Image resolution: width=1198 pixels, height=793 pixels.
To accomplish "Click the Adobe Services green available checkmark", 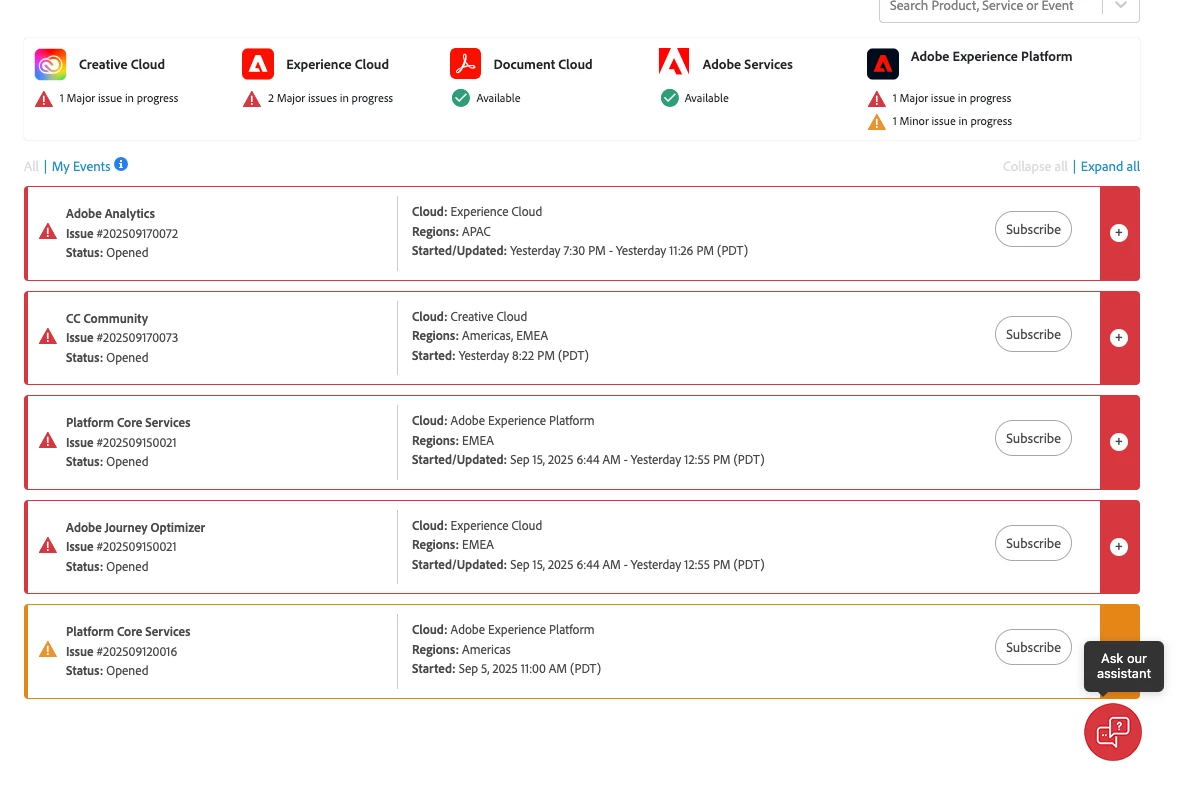I will (669, 98).
